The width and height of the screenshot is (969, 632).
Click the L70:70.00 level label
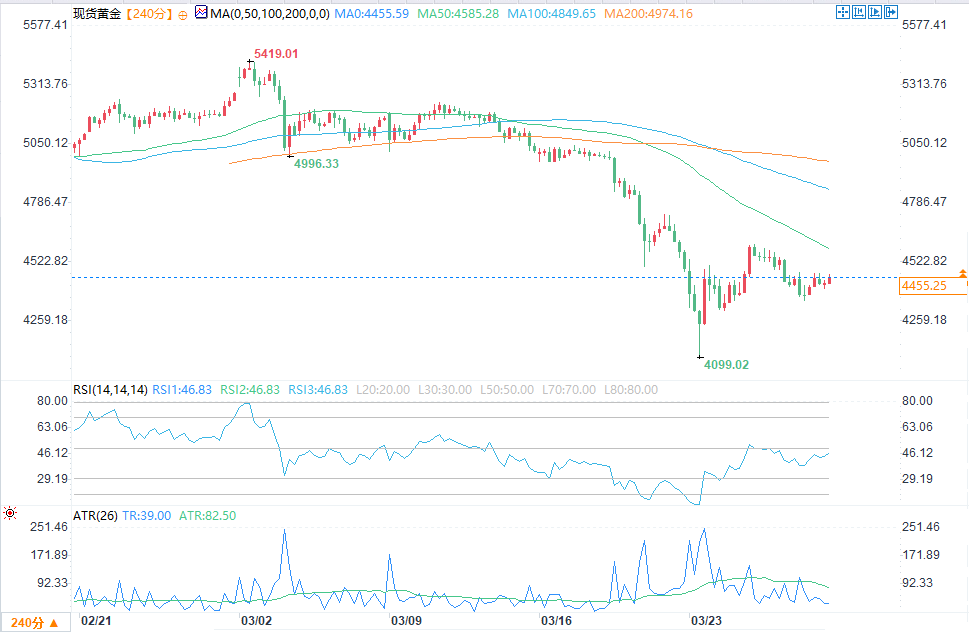click(569, 390)
